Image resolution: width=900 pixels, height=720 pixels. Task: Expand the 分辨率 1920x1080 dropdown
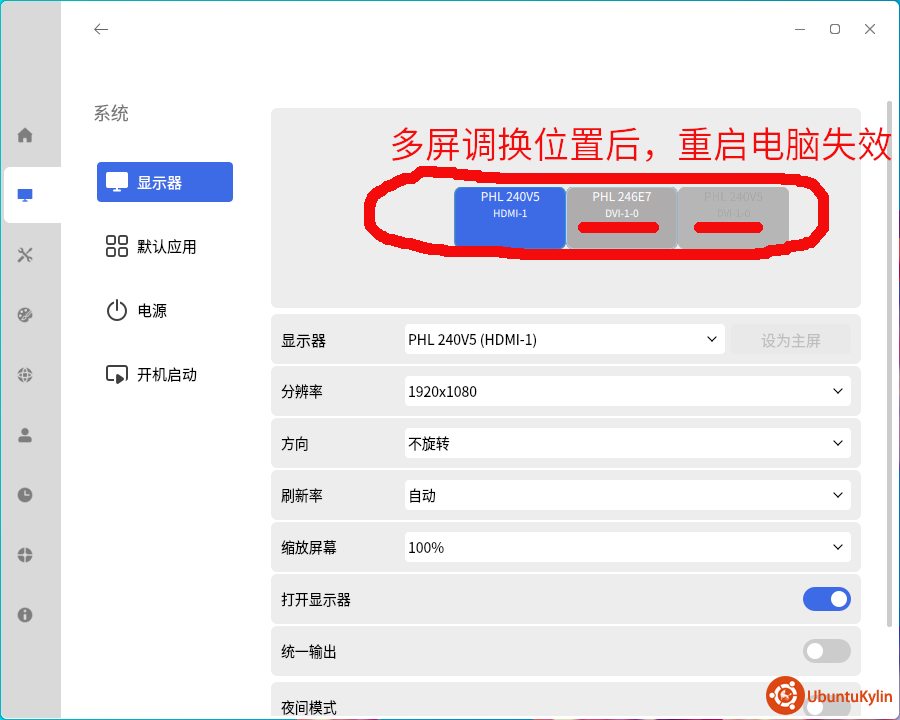pos(627,391)
